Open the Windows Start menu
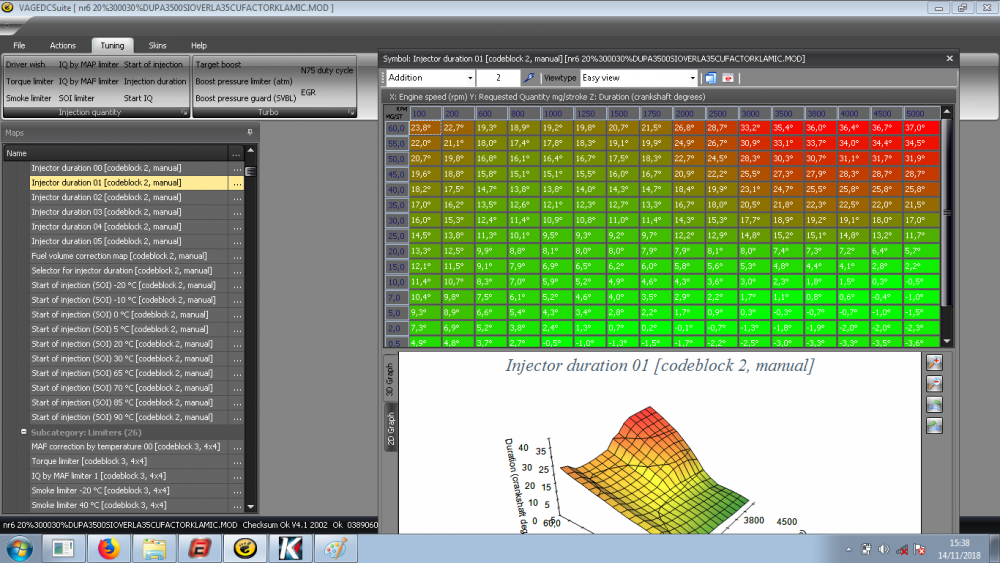1000x563 pixels. 18,548
